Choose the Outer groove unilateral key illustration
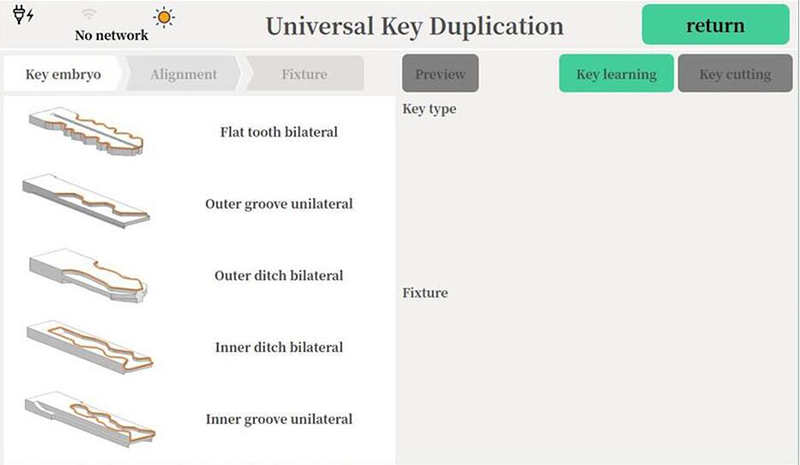The width and height of the screenshot is (800, 465). pyautogui.click(x=86, y=201)
